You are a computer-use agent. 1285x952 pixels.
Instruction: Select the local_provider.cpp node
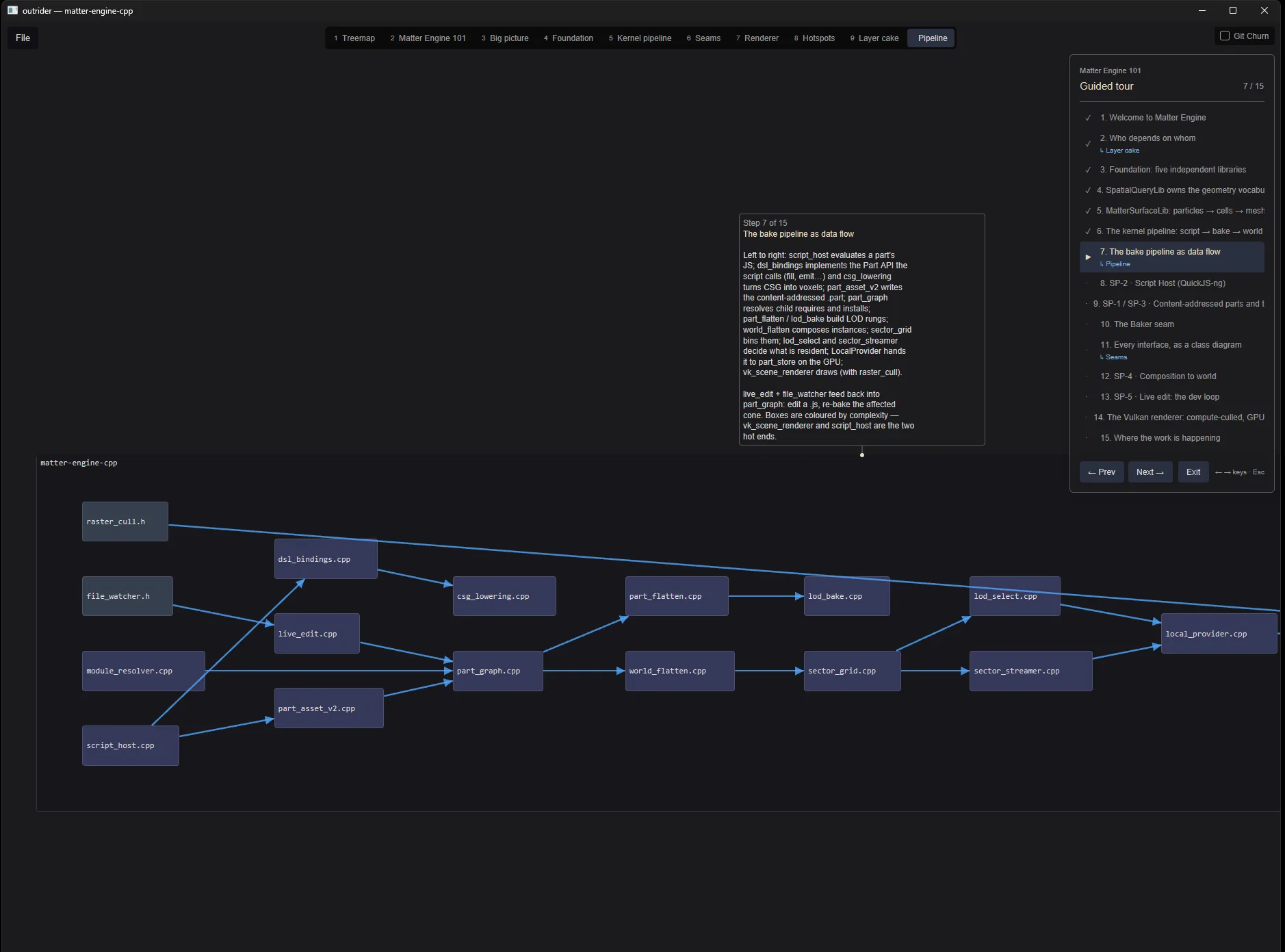[x=1219, y=634]
